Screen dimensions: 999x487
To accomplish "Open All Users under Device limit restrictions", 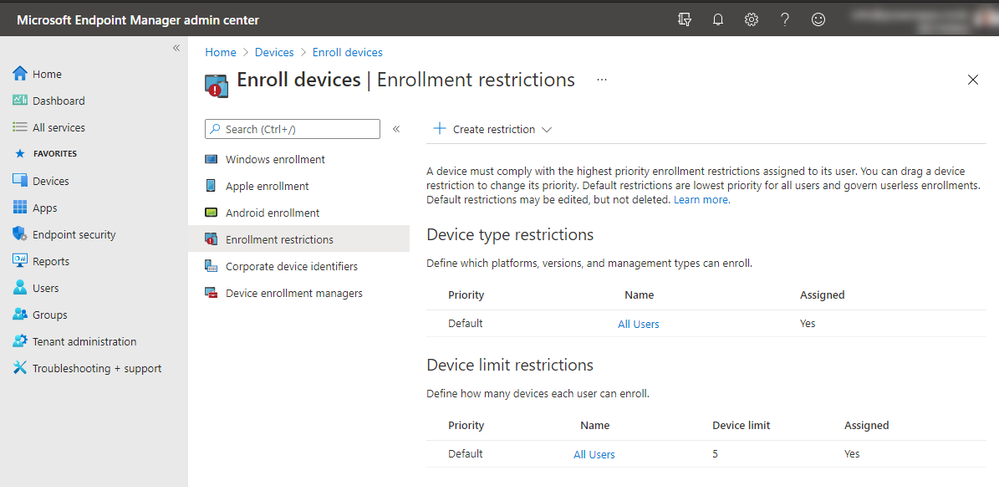I will tap(594, 454).
